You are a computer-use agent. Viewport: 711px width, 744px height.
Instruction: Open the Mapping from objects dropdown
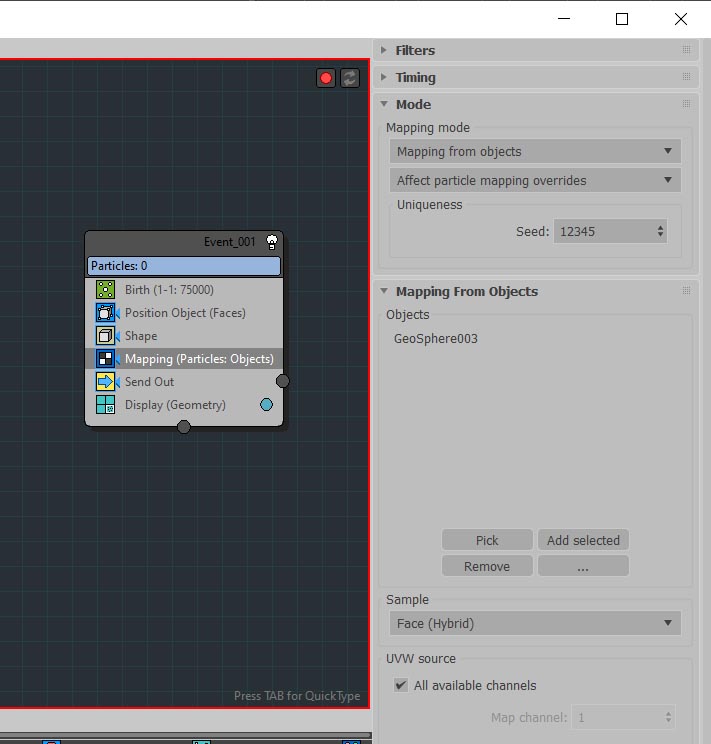(535, 151)
